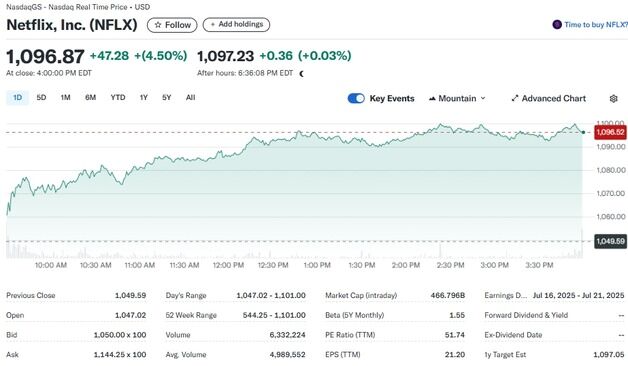Select the All time range tab
Image resolution: width=628 pixels, height=366 pixels.
click(190, 98)
